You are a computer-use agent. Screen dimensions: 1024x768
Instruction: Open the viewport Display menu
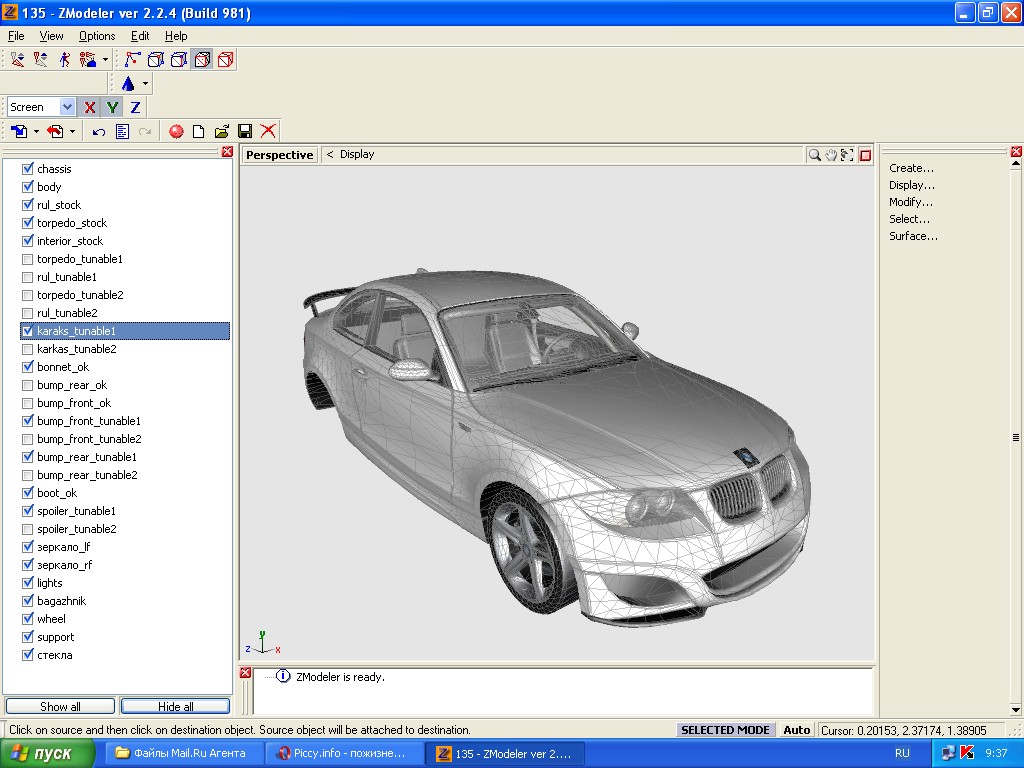(357, 154)
